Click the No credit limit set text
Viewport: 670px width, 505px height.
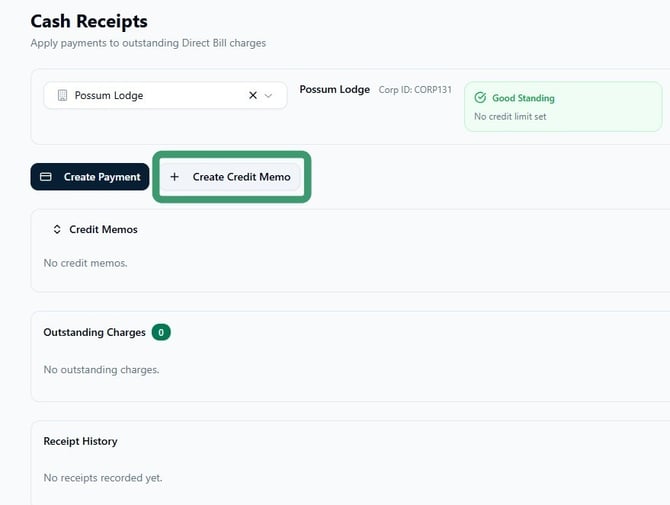tap(510, 116)
